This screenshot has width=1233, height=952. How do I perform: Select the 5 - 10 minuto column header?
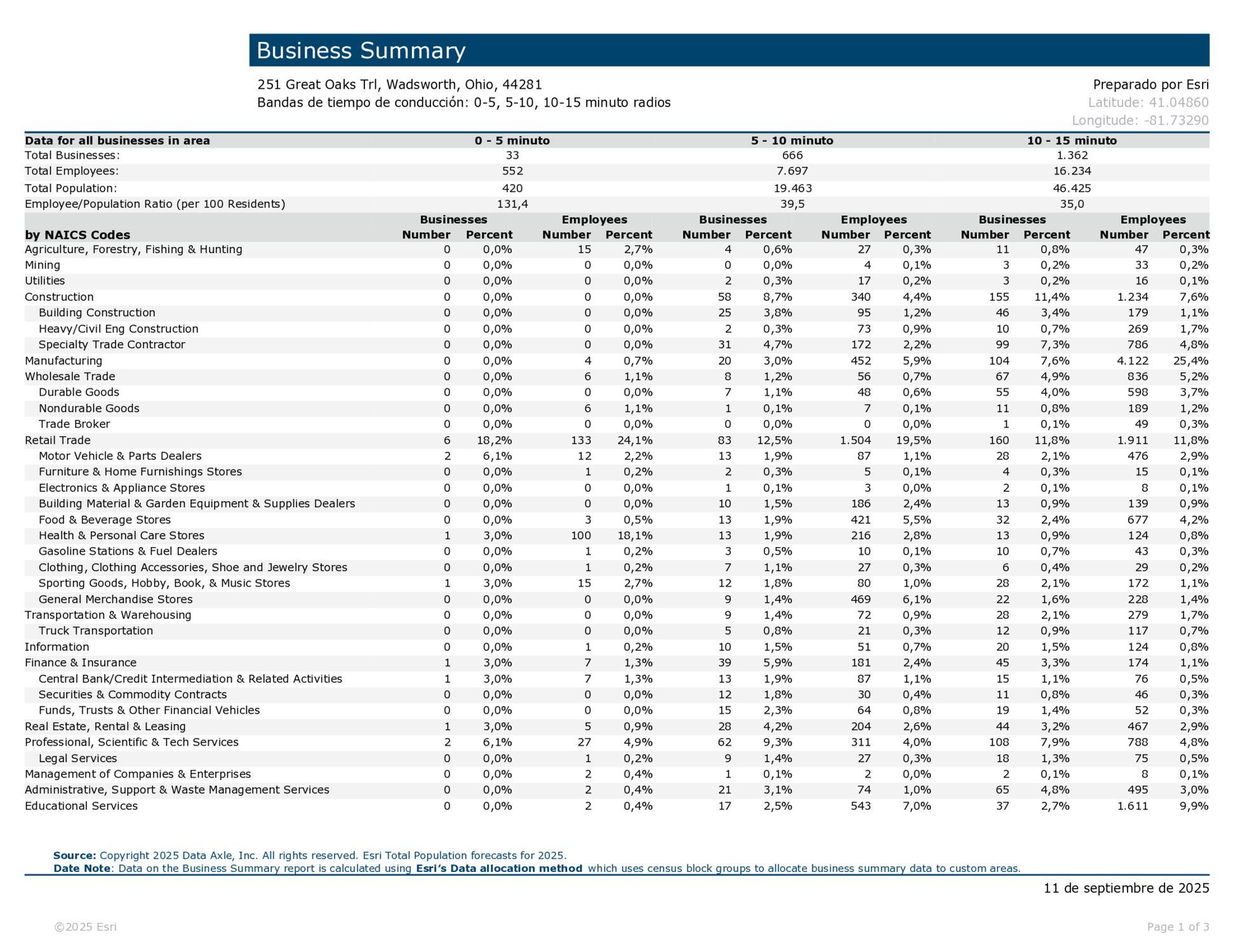click(x=792, y=140)
